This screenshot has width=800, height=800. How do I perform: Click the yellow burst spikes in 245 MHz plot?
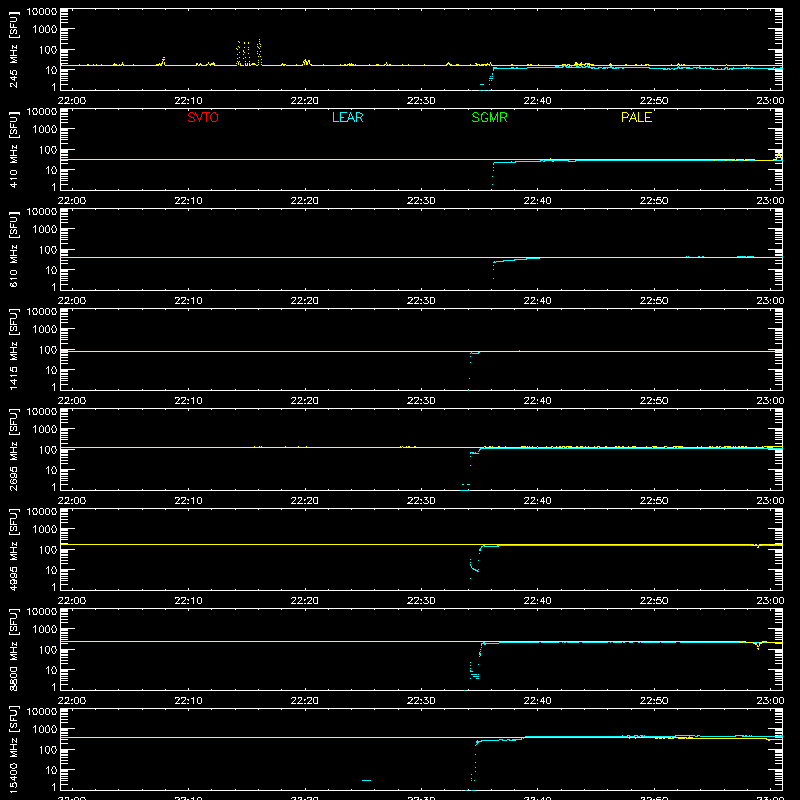249,53
